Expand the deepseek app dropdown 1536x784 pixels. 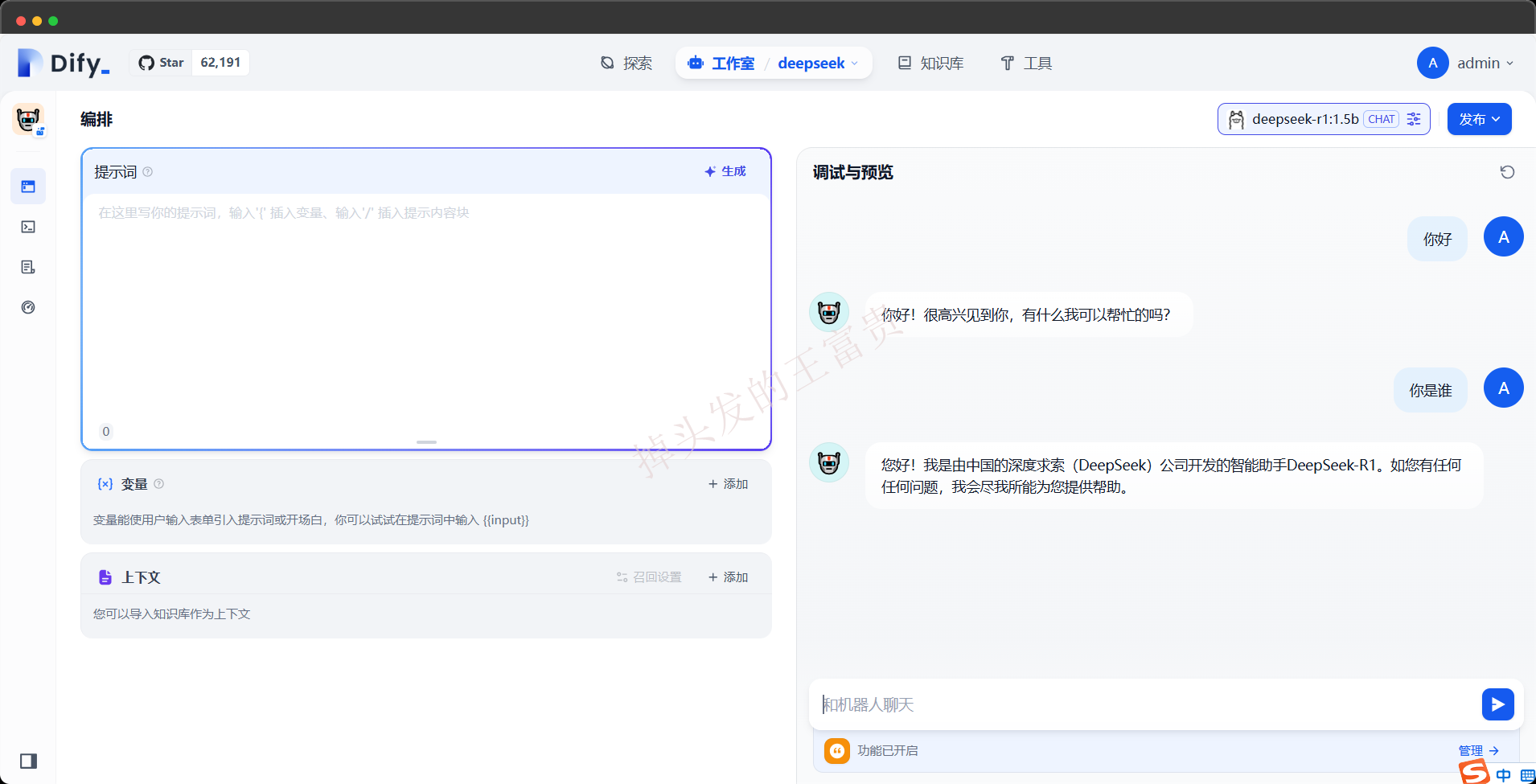[x=818, y=63]
